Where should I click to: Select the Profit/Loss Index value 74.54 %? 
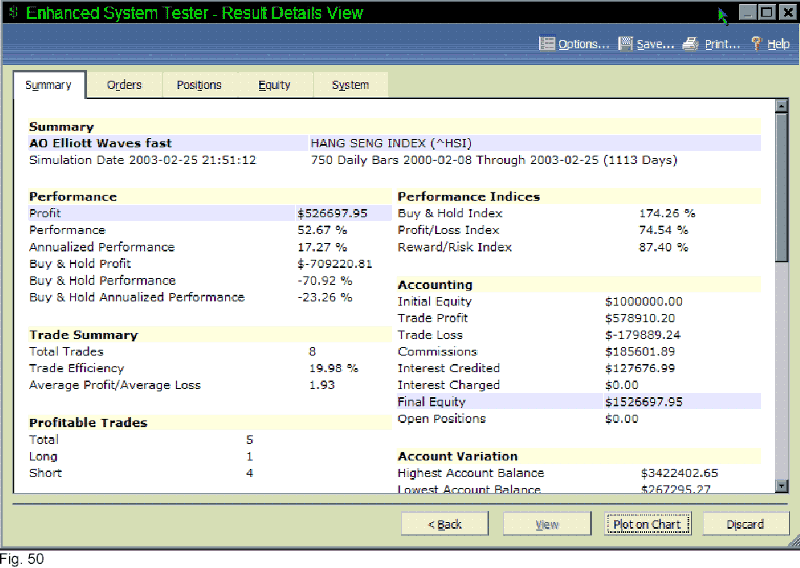664,230
